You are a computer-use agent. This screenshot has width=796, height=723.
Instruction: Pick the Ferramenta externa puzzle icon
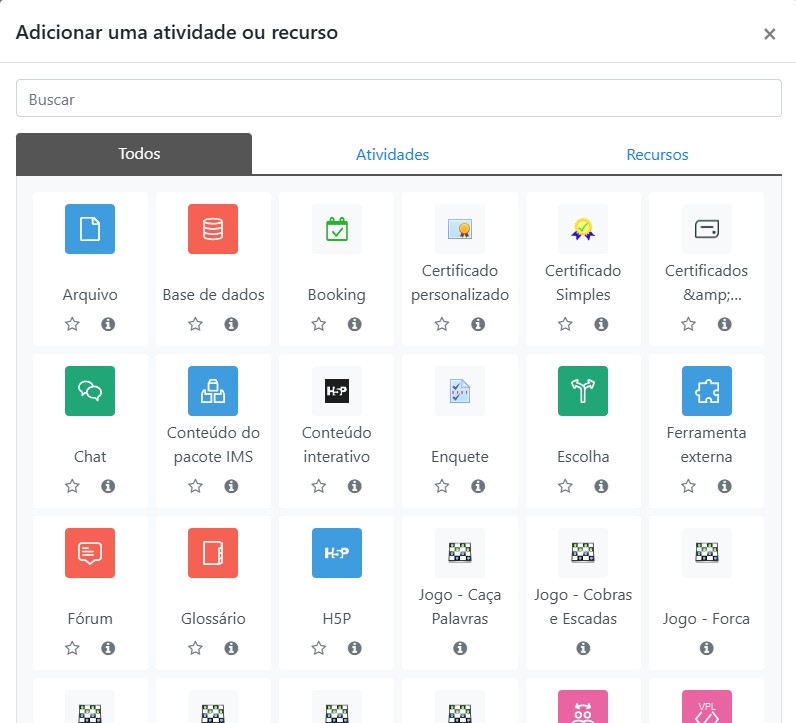[706, 391]
